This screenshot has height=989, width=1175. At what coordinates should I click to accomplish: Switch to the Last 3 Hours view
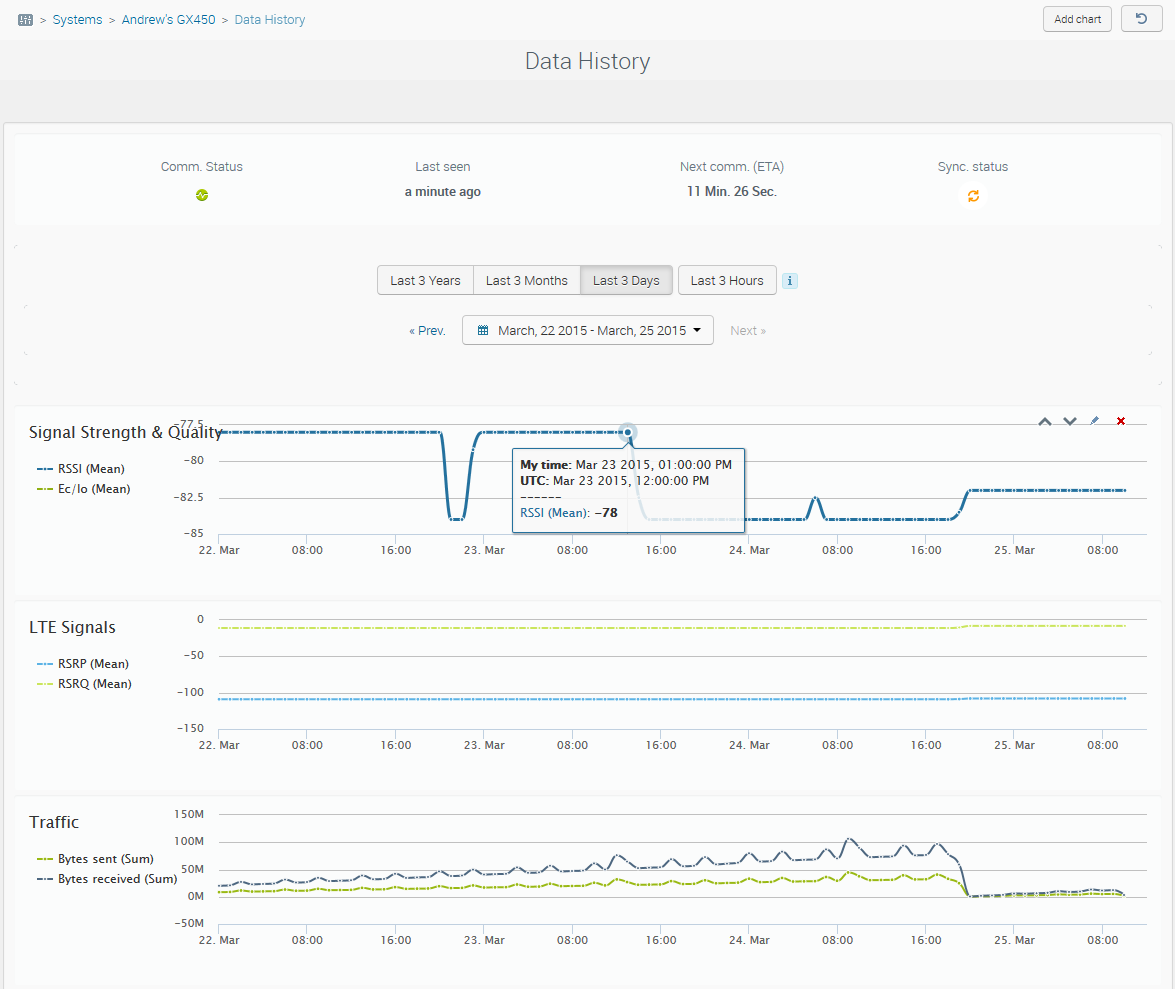(x=727, y=280)
